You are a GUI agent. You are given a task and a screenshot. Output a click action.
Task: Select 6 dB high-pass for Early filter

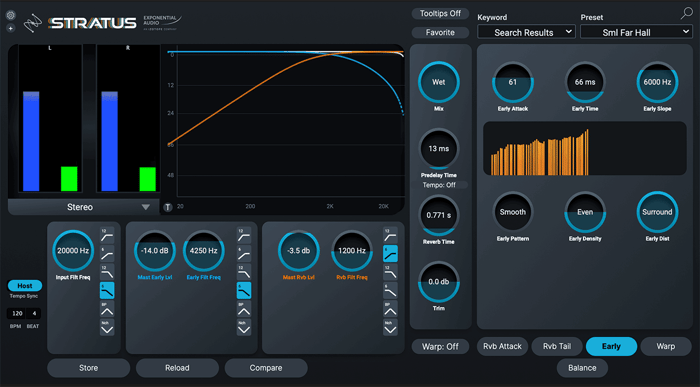click(x=244, y=254)
